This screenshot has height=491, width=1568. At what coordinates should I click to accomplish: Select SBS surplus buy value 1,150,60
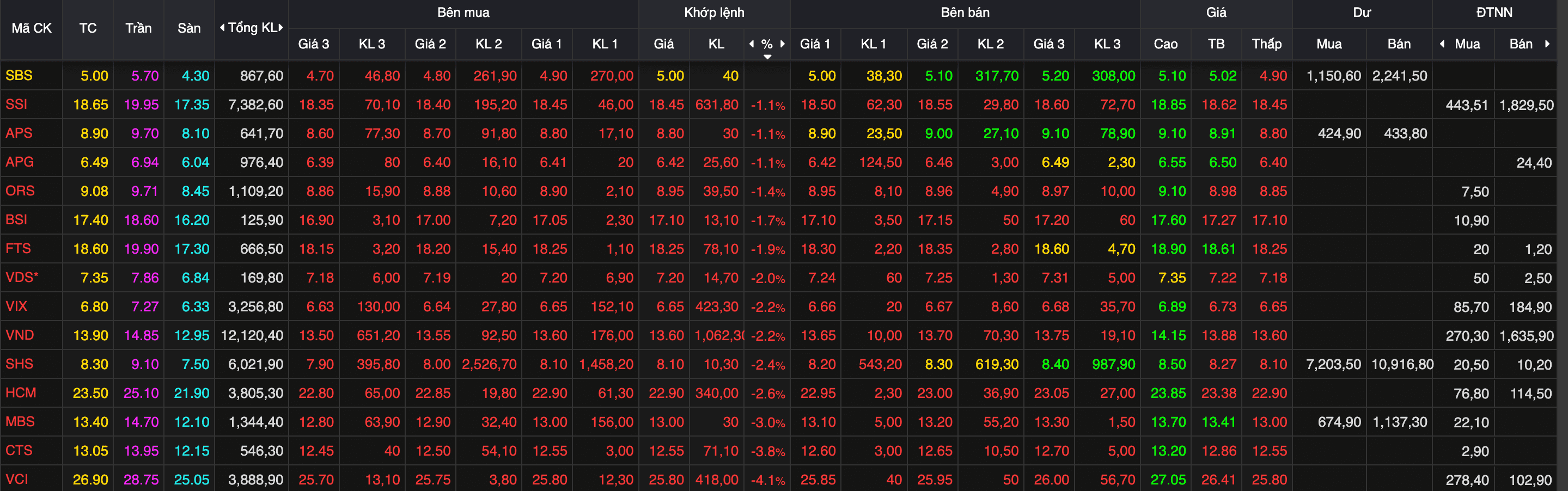click(1334, 76)
